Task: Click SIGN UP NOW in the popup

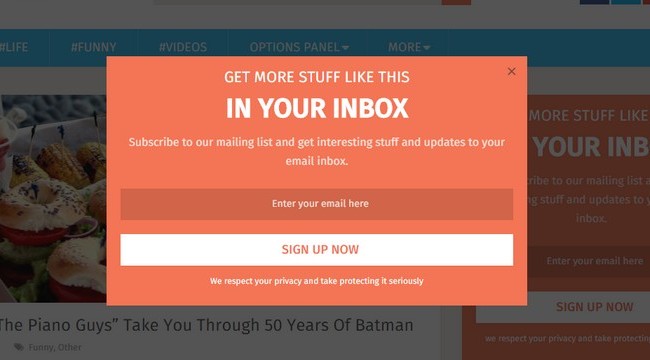Action: [x=317, y=250]
